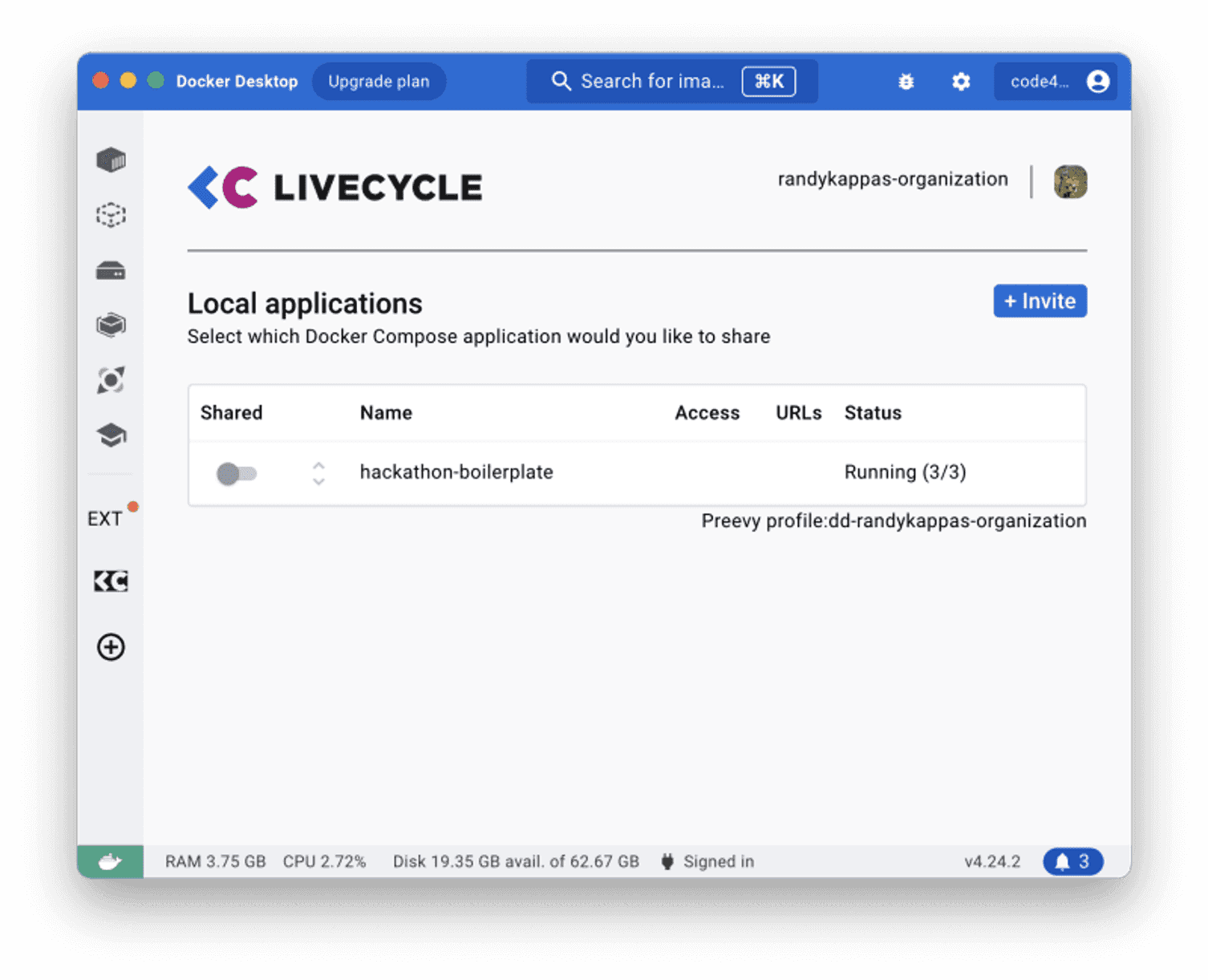This screenshot has height=980, width=1208.
Task: Expand options for hackathon-boilerplate with the chevron
Action: point(318,473)
